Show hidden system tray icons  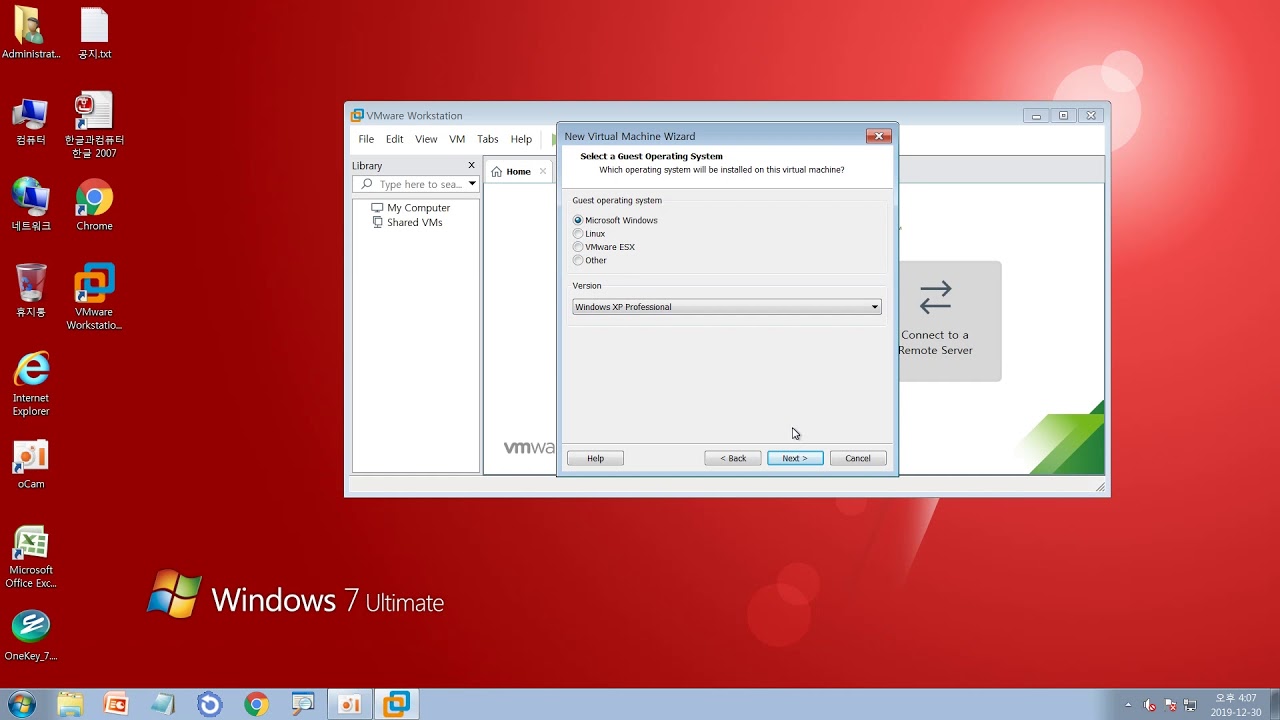1129,705
